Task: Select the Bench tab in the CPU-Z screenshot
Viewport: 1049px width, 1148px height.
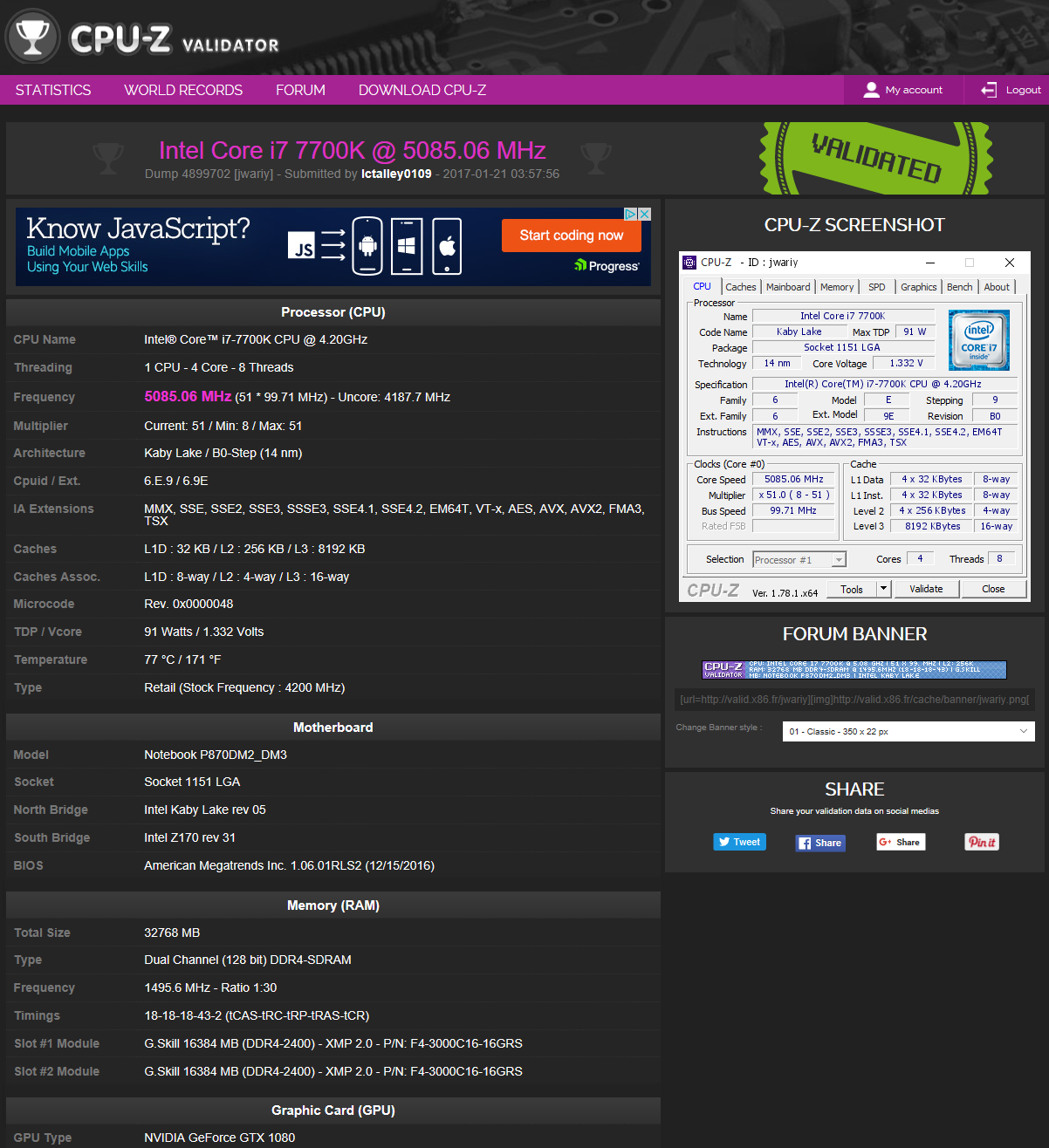Action: pyautogui.click(x=960, y=287)
